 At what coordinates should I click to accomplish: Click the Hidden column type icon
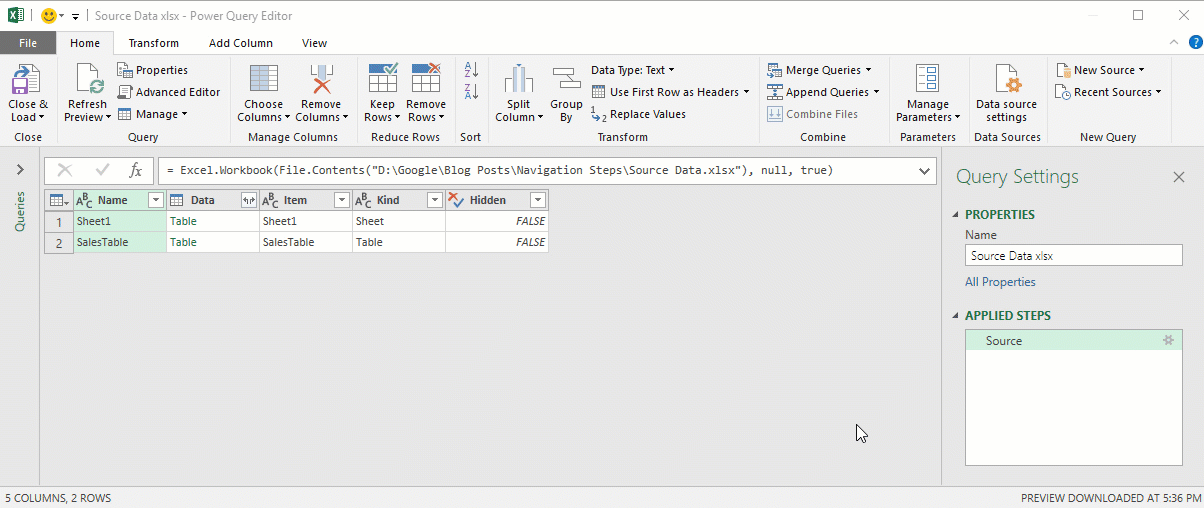pos(457,200)
